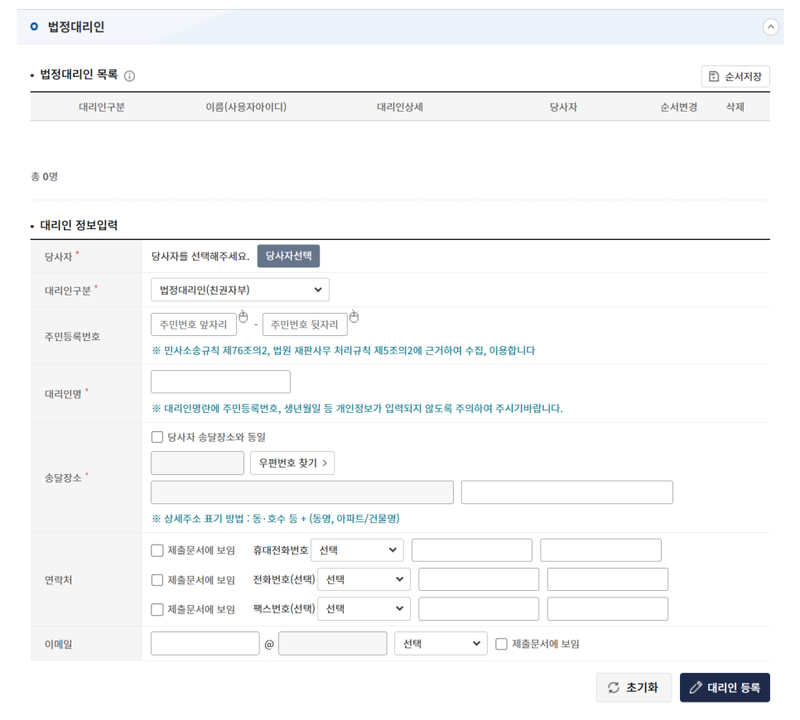Click the 휴대전화번호 middle number field
800x720 pixels.
tap(472, 550)
